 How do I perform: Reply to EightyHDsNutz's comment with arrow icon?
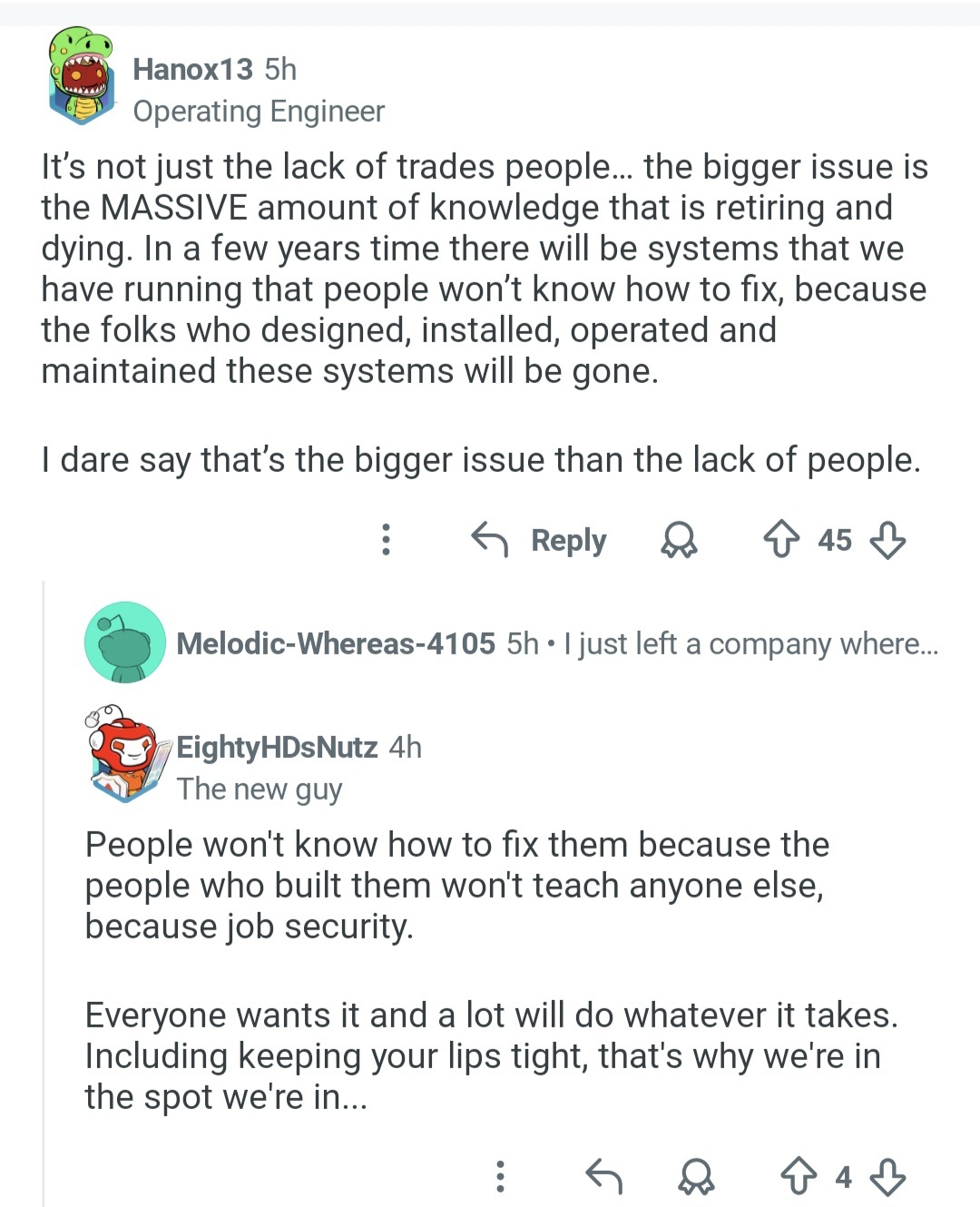click(x=603, y=1176)
